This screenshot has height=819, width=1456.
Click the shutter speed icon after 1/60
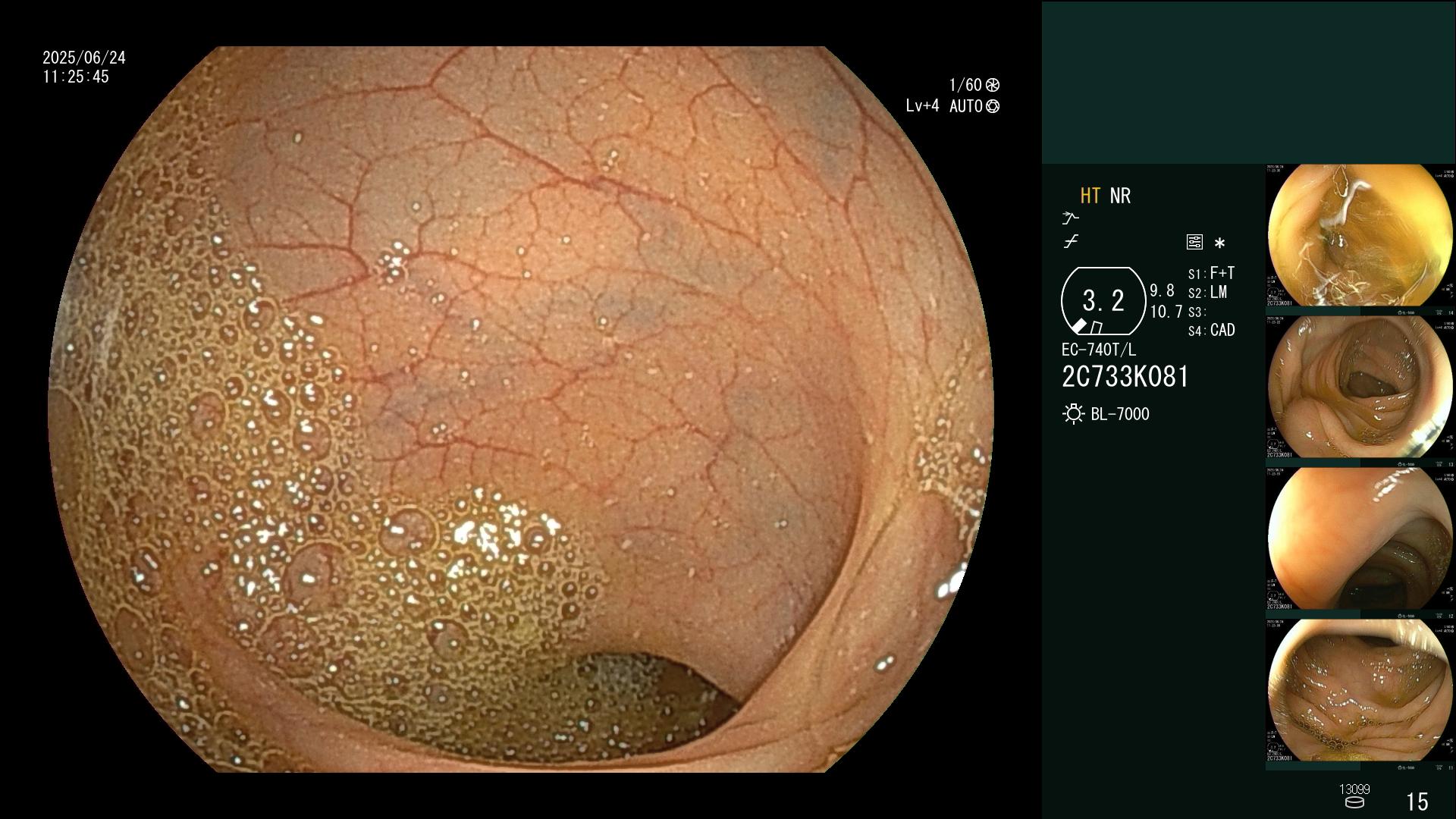(993, 85)
